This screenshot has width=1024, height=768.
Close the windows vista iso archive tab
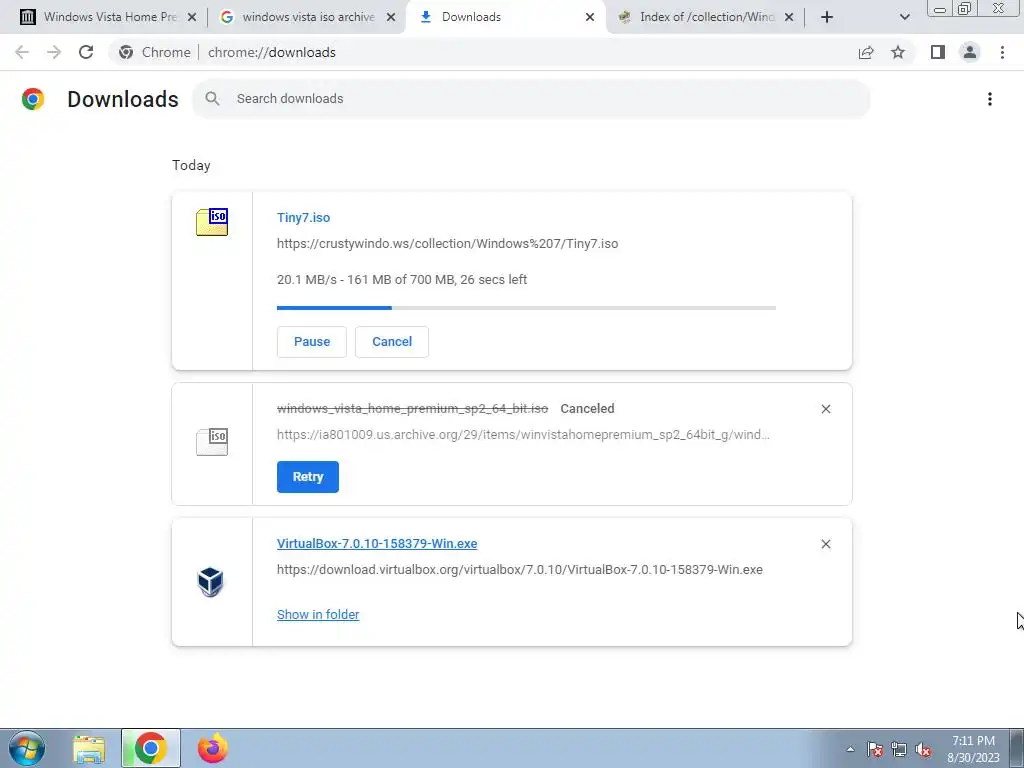point(391,18)
